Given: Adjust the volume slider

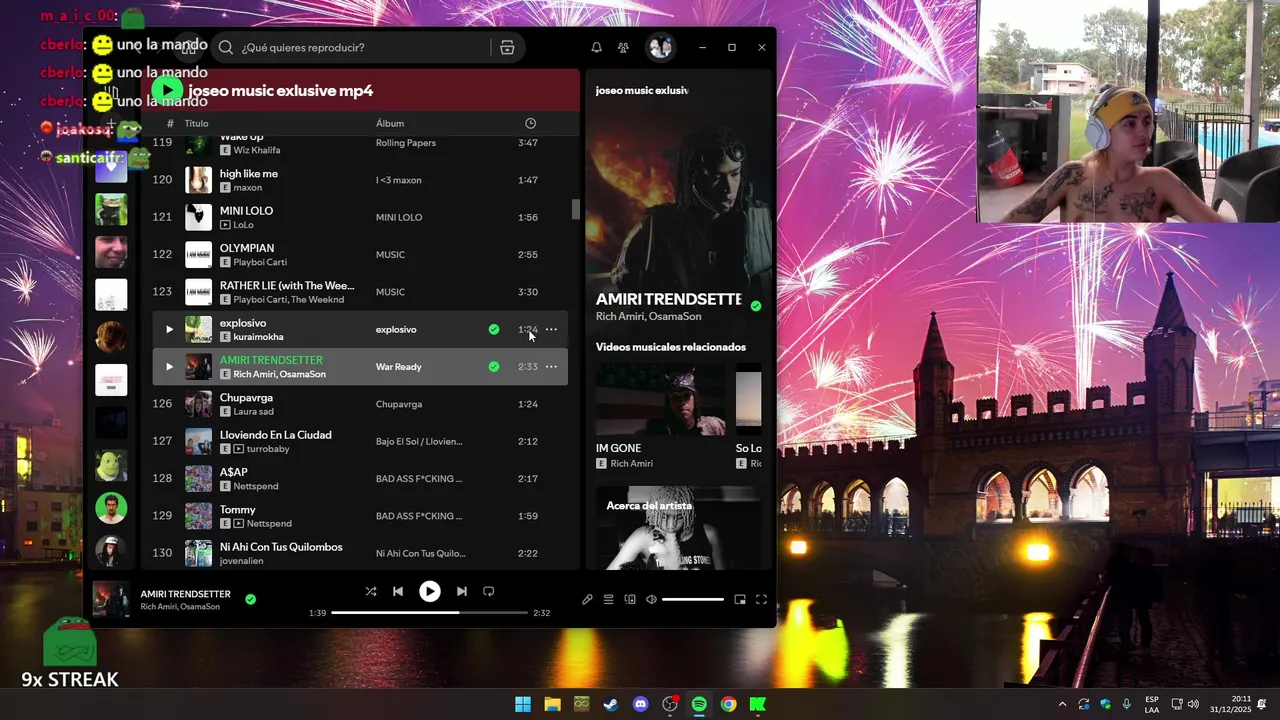Looking at the screenshot, I should (692, 599).
